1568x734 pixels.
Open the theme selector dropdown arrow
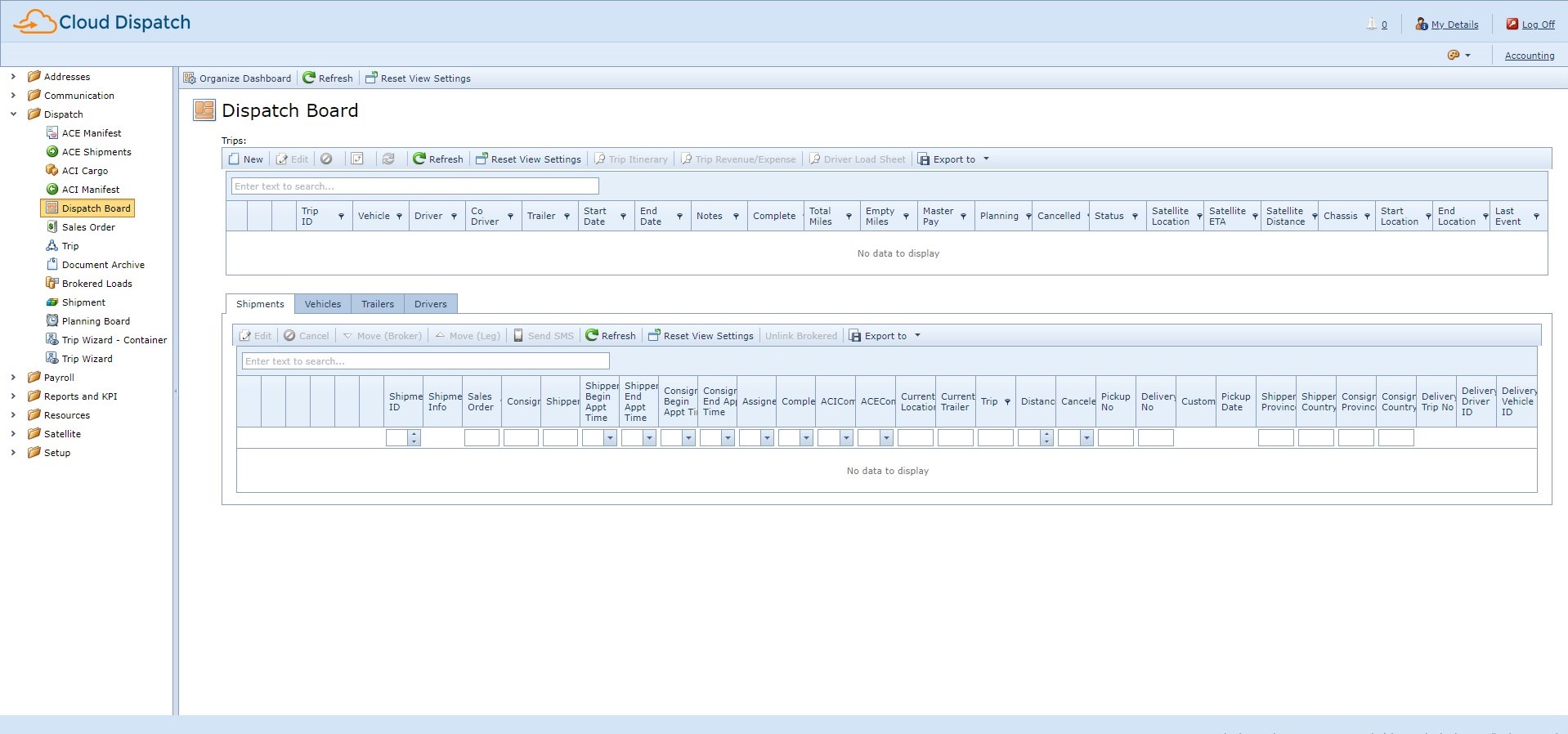pyautogui.click(x=1467, y=56)
